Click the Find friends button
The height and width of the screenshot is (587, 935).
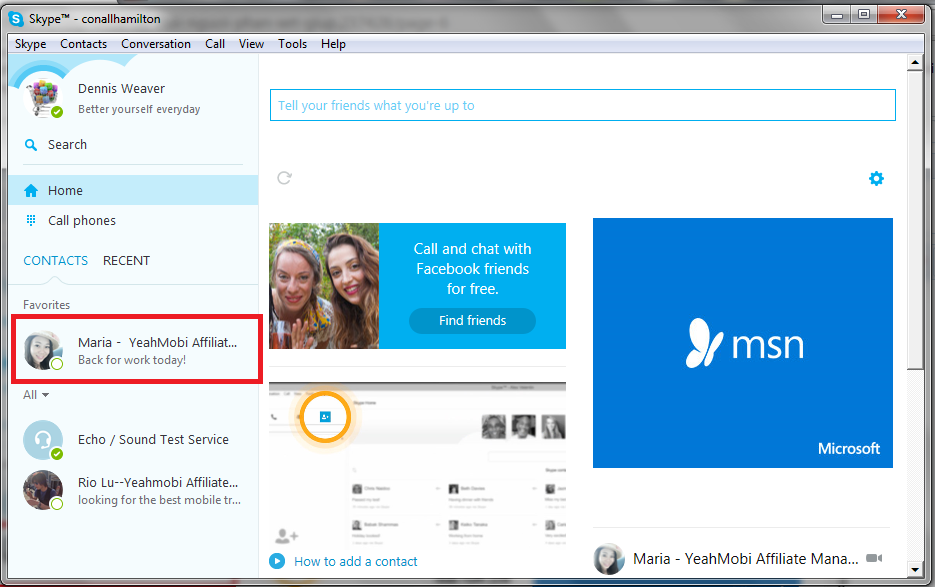coord(472,321)
